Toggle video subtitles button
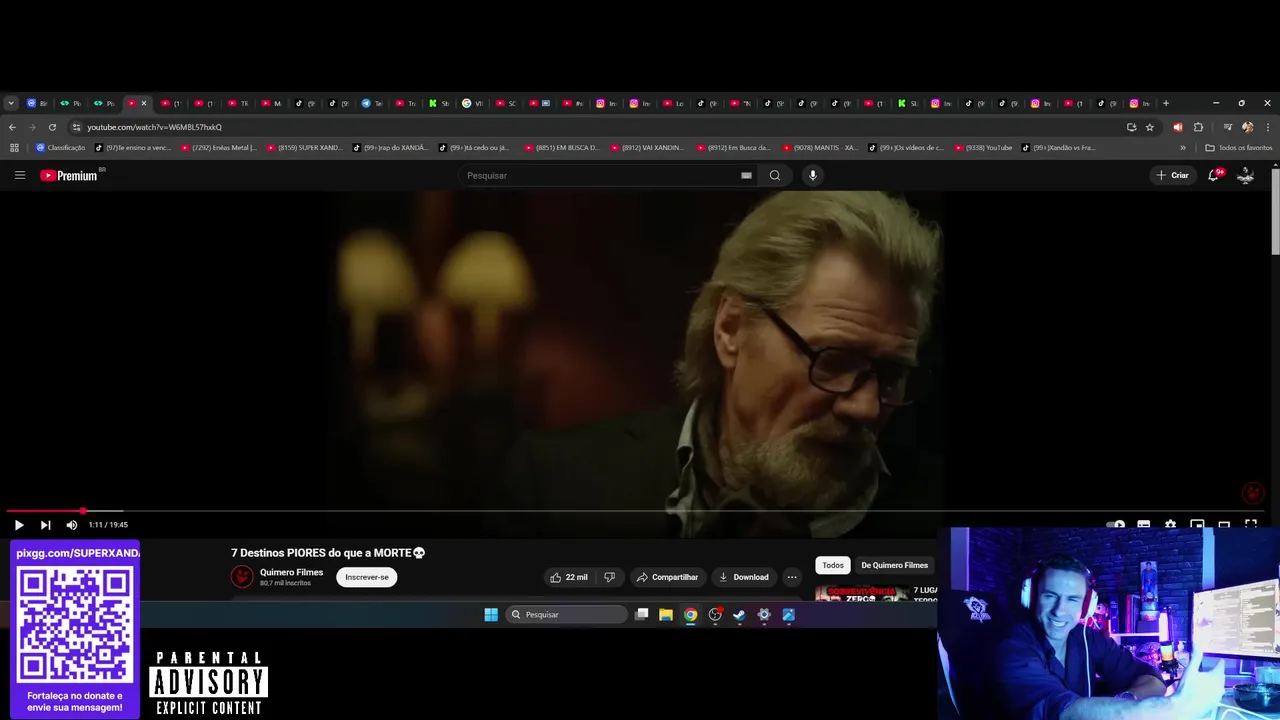 tap(1143, 525)
